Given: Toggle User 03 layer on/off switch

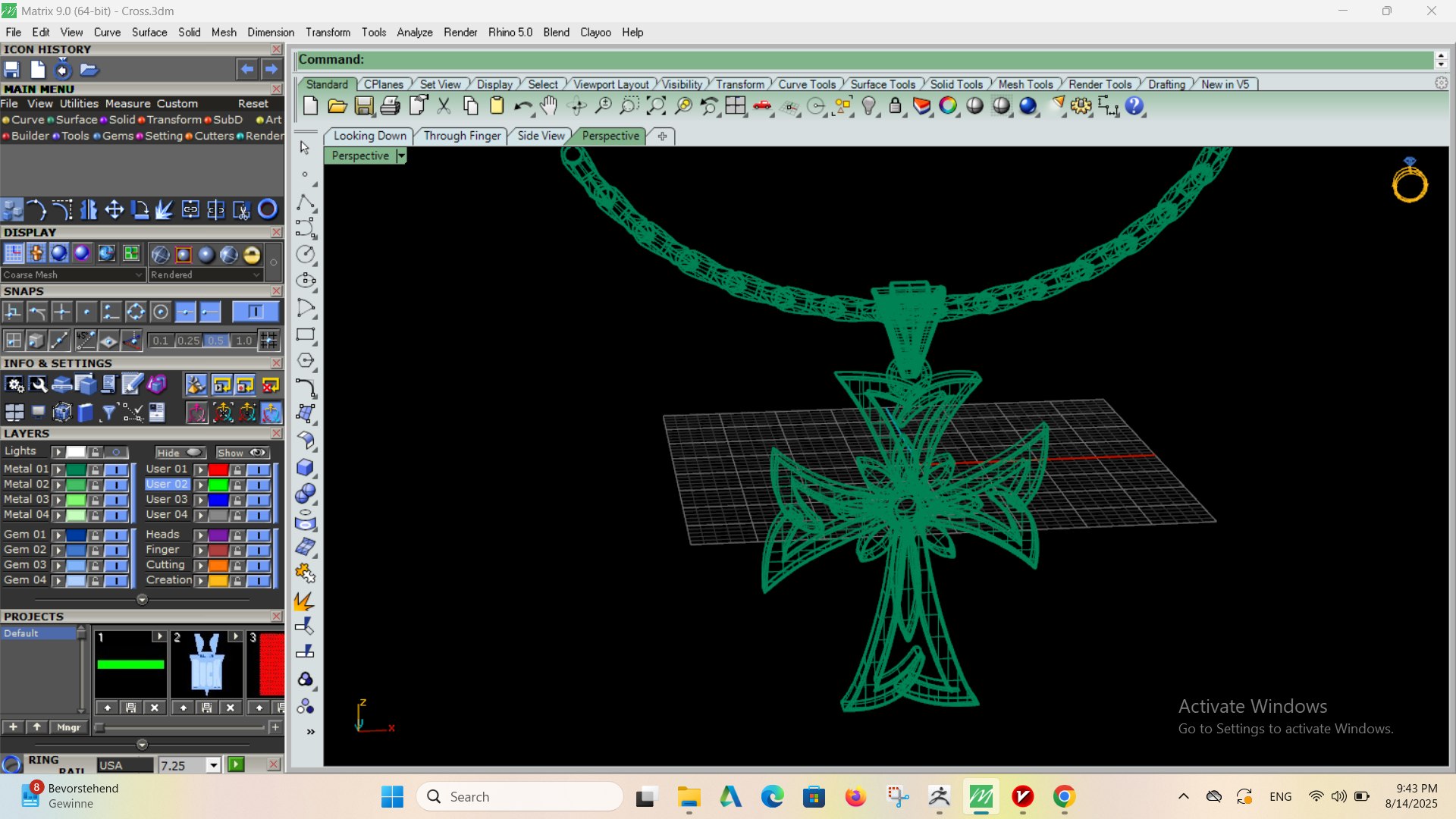Looking at the screenshot, I should pyautogui.click(x=259, y=500).
